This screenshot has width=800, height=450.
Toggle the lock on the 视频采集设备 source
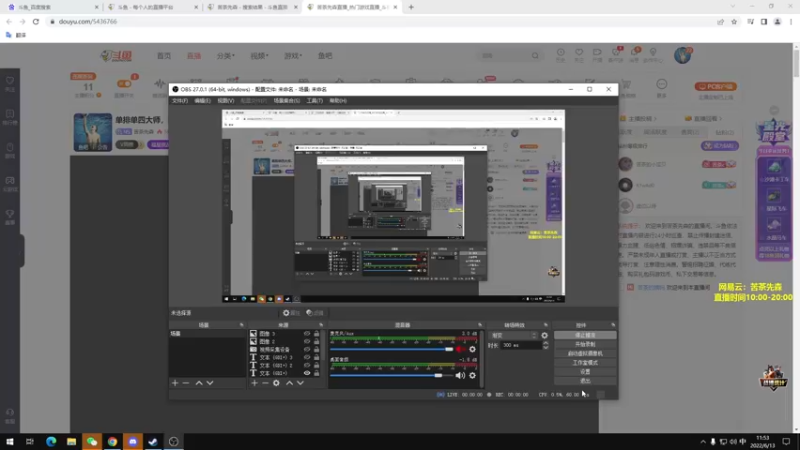pyautogui.click(x=316, y=349)
